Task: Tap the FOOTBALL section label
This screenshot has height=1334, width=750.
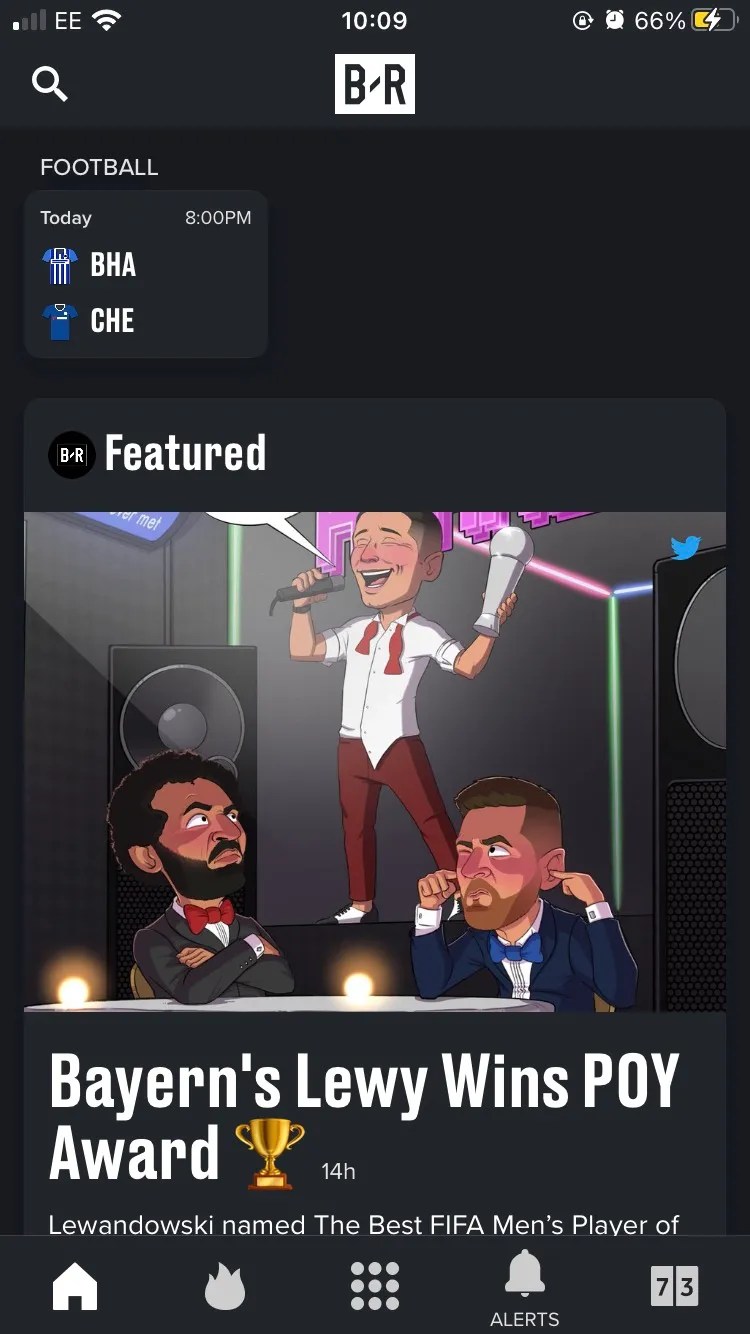Action: (99, 167)
